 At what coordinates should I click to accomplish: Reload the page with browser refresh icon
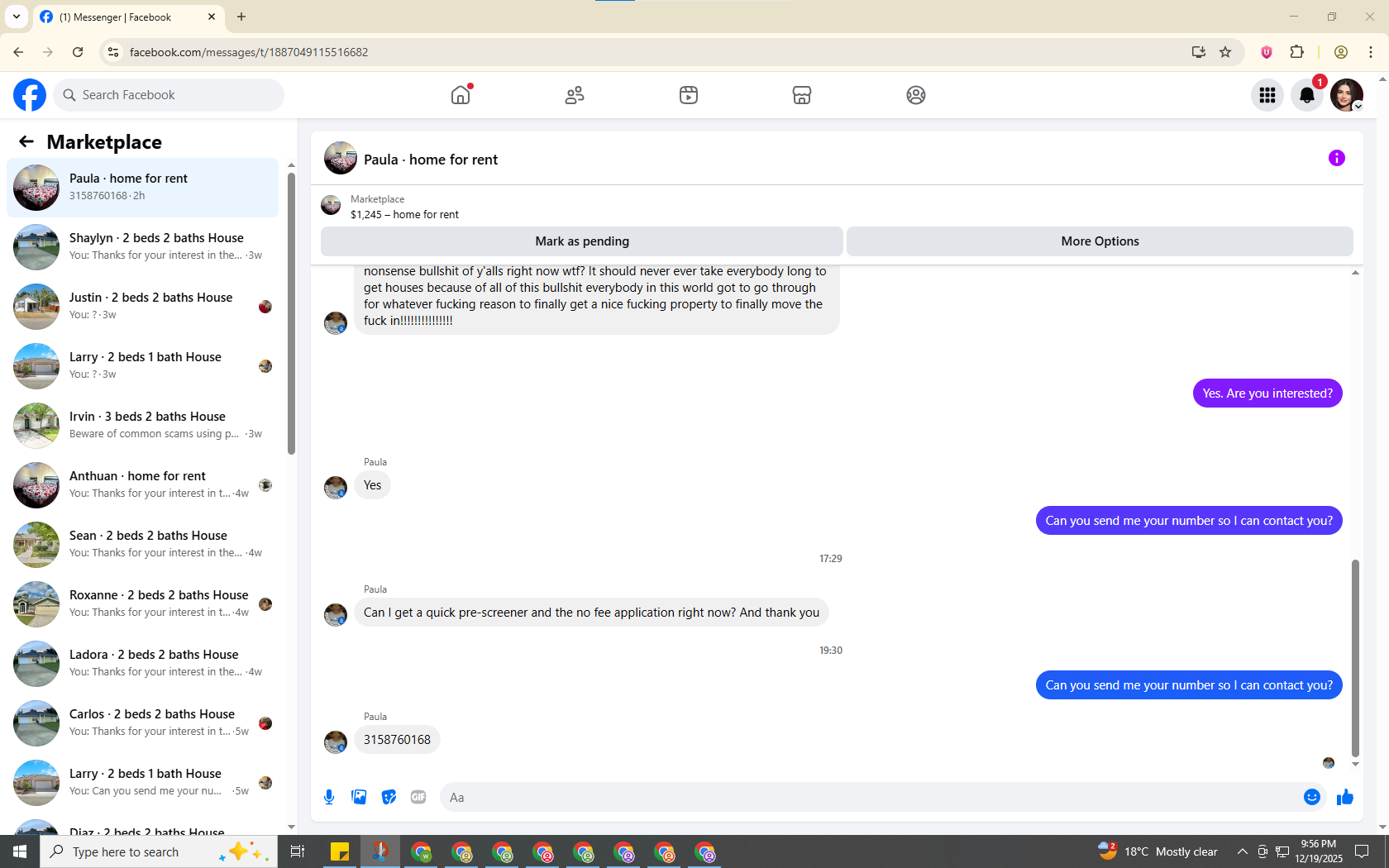click(78, 52)
